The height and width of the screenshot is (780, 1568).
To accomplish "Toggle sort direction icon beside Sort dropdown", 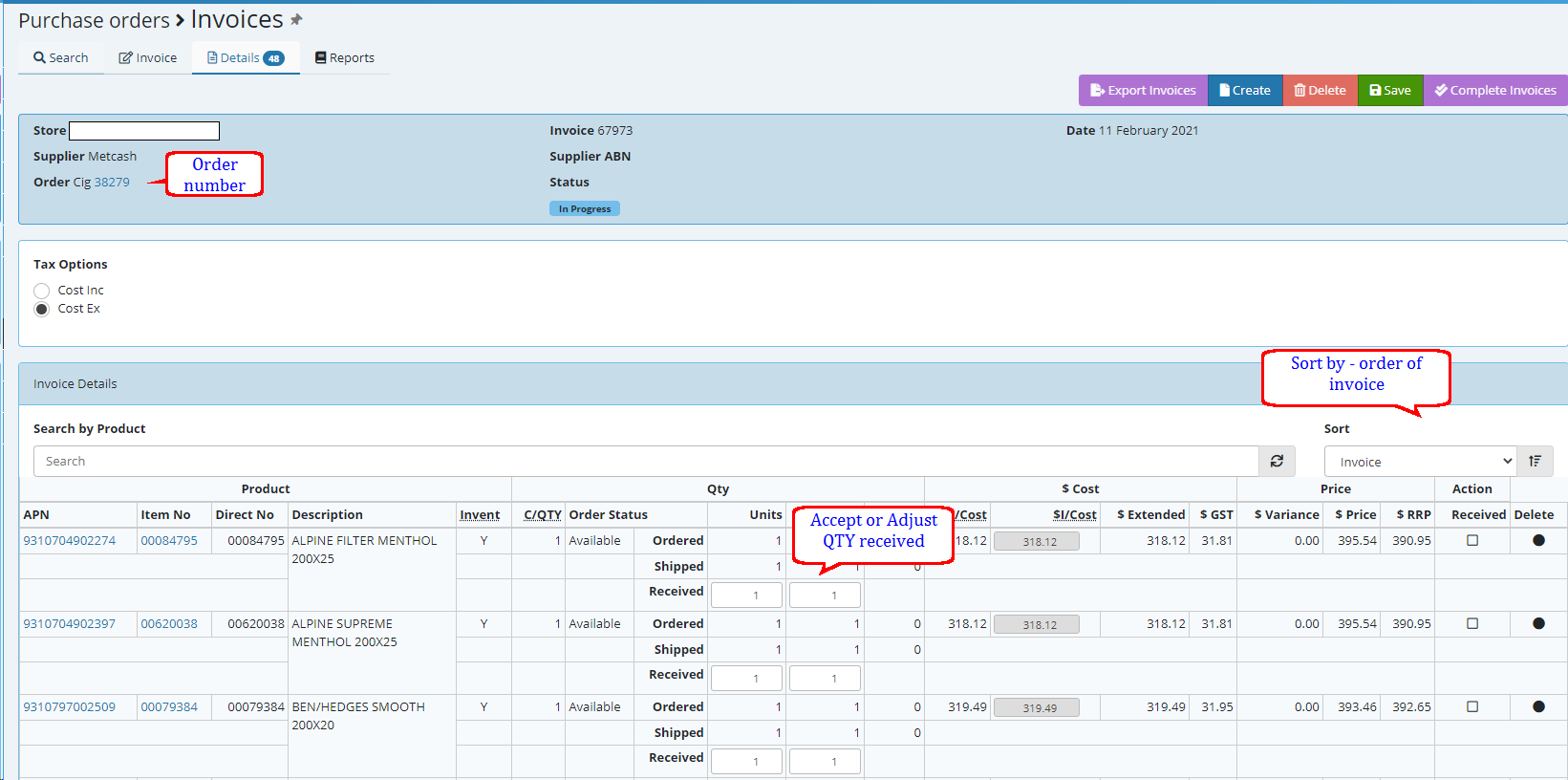I will click(1535, 461).
